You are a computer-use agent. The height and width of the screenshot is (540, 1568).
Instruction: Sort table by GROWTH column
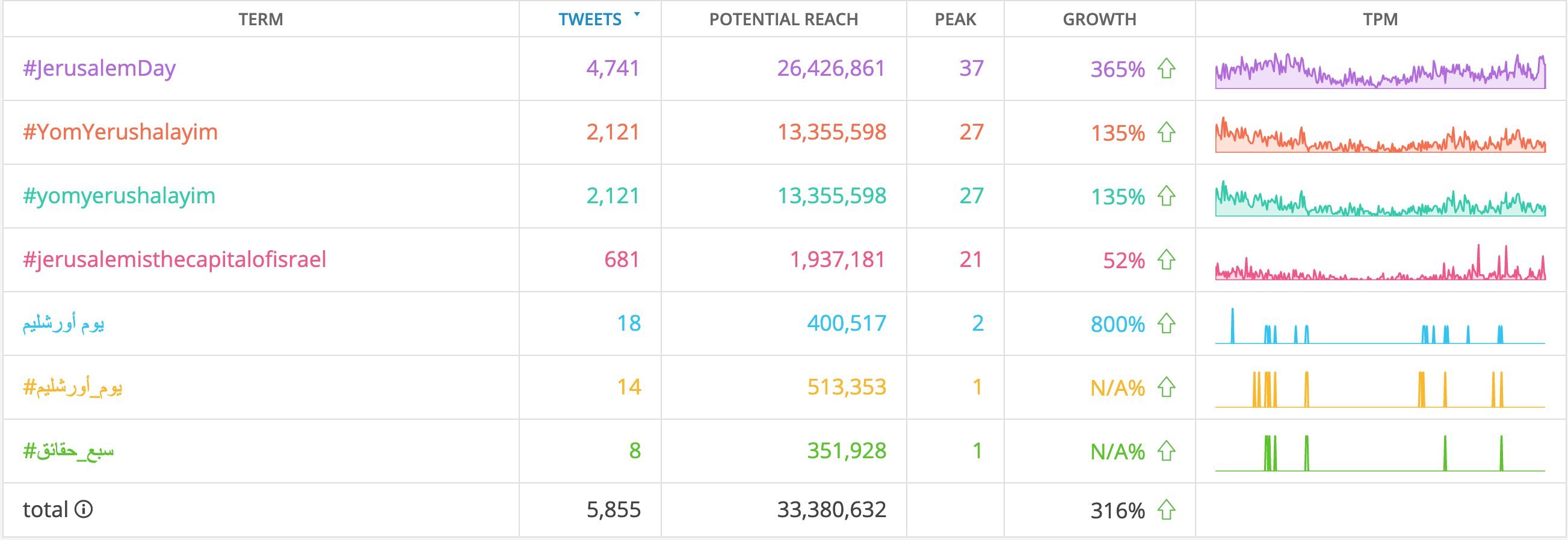coord(1099,19)
